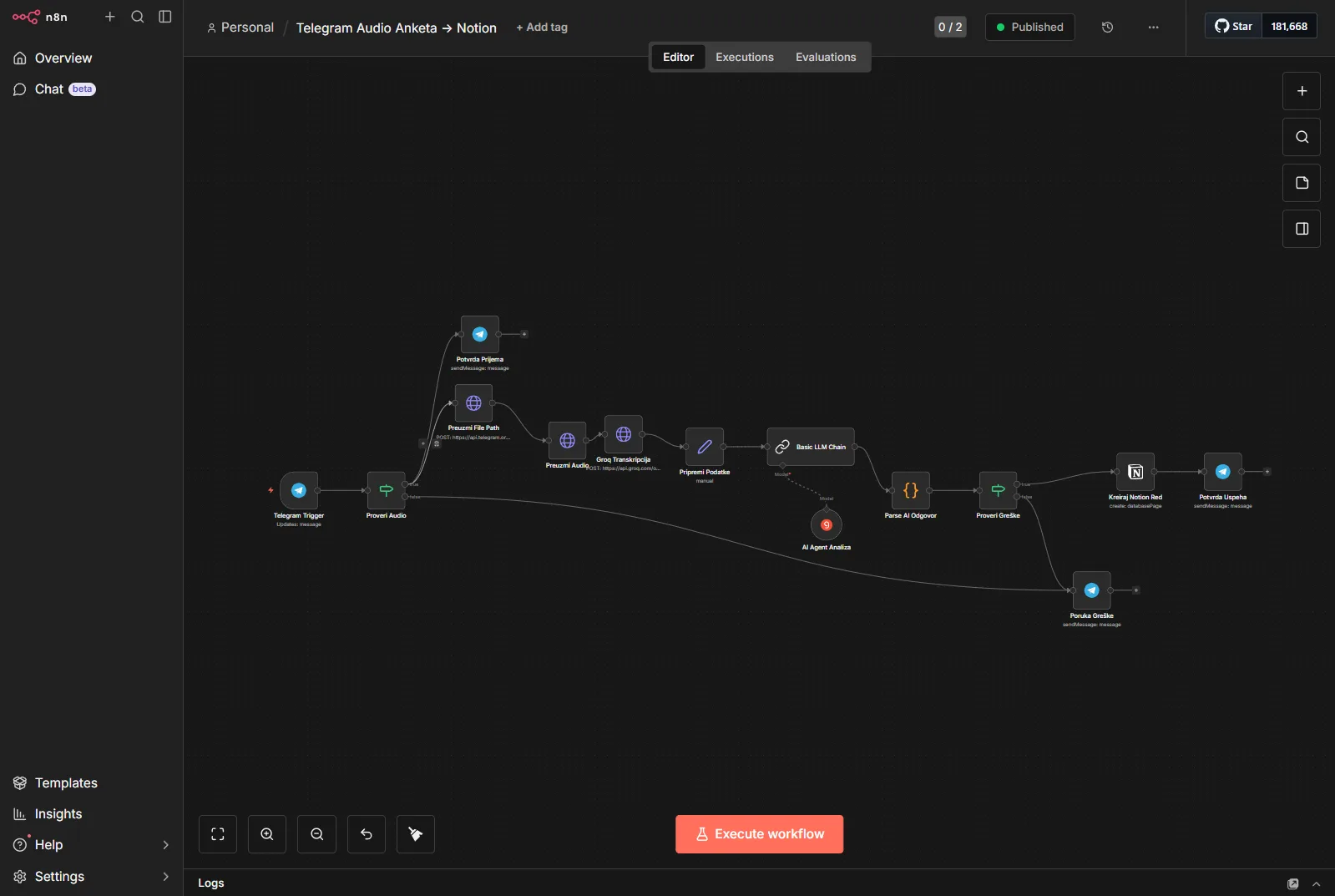
Task: Click the Telegram Trigger node icon
Action: 299,490
